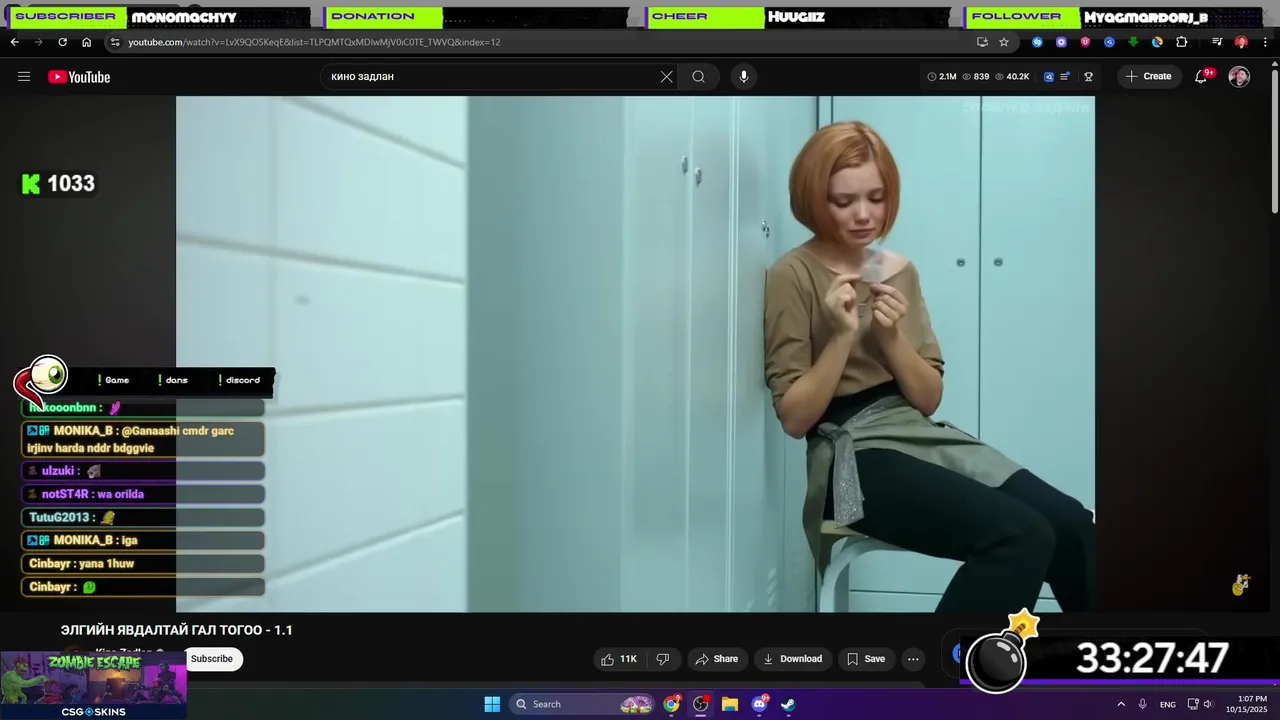Open the Chrome three-dot menu

point(1265,42)
